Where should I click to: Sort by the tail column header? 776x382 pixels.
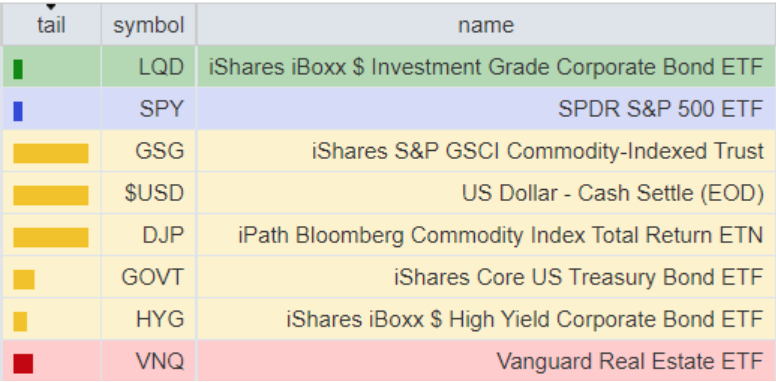coord(51,25)
